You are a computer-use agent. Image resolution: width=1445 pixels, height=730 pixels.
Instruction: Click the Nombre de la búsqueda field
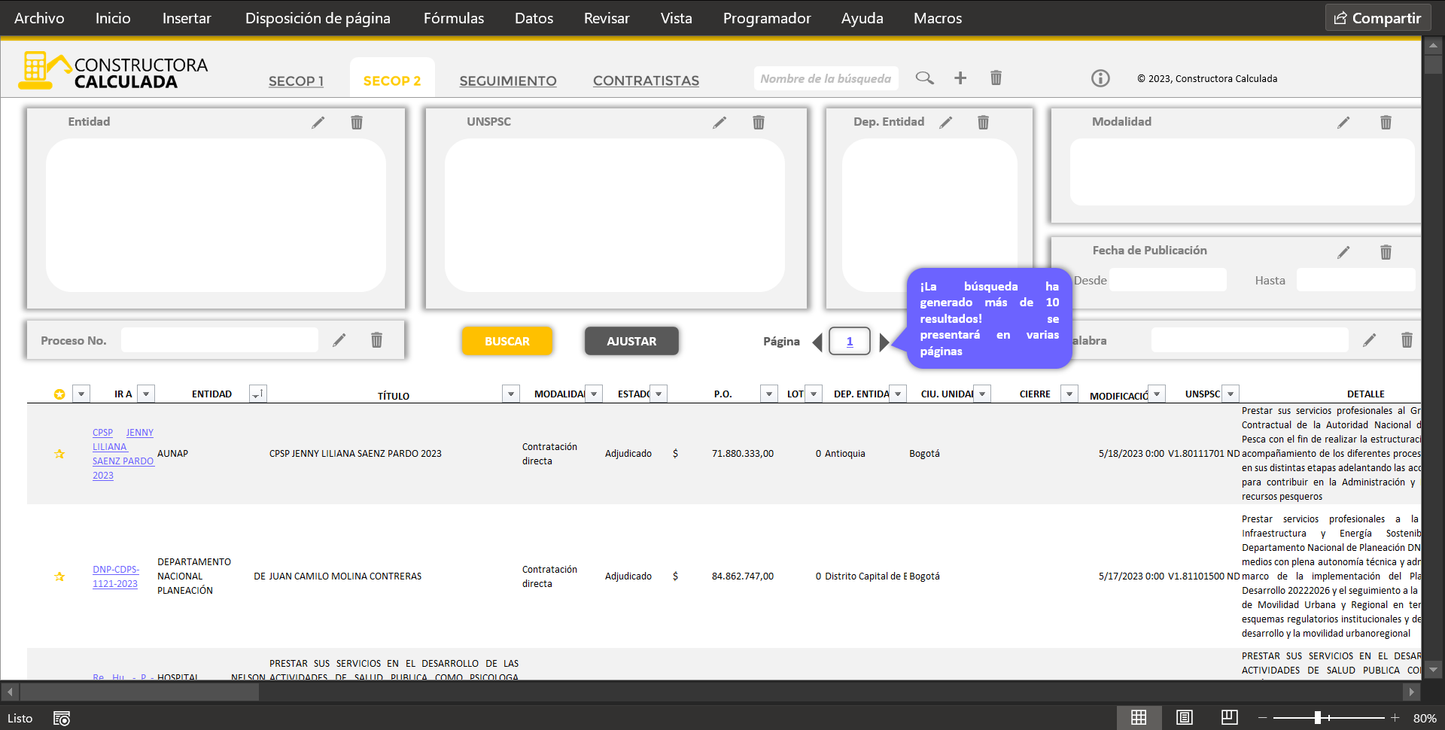coord(825,78)
